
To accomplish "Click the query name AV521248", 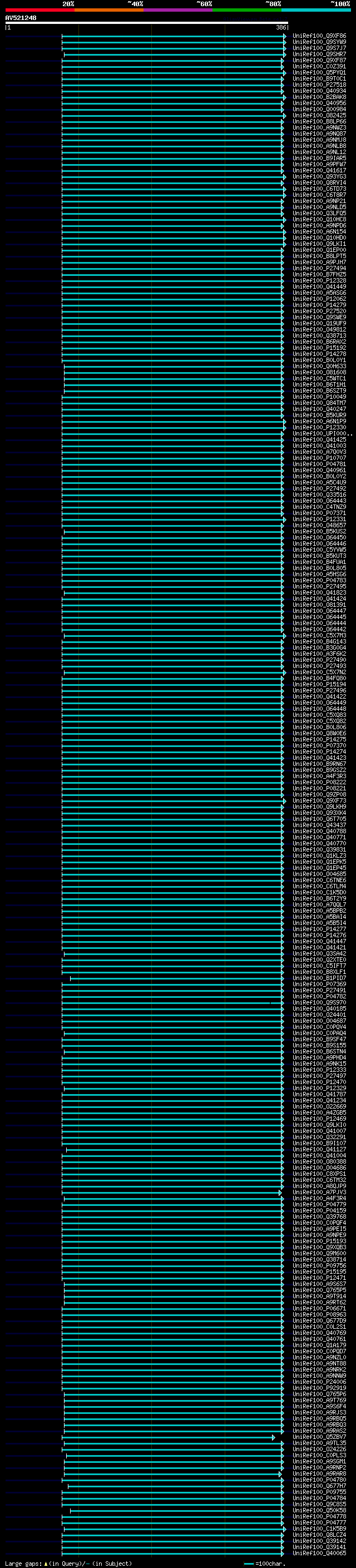I will pos(21,18).
